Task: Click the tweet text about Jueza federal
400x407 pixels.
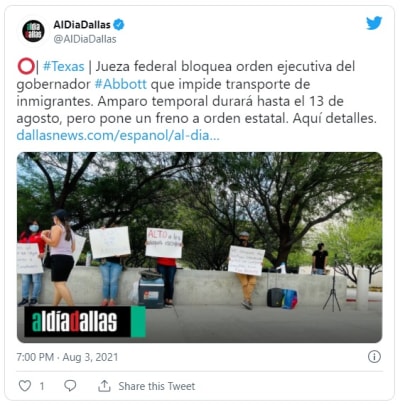Action: [x=196, y=92]
